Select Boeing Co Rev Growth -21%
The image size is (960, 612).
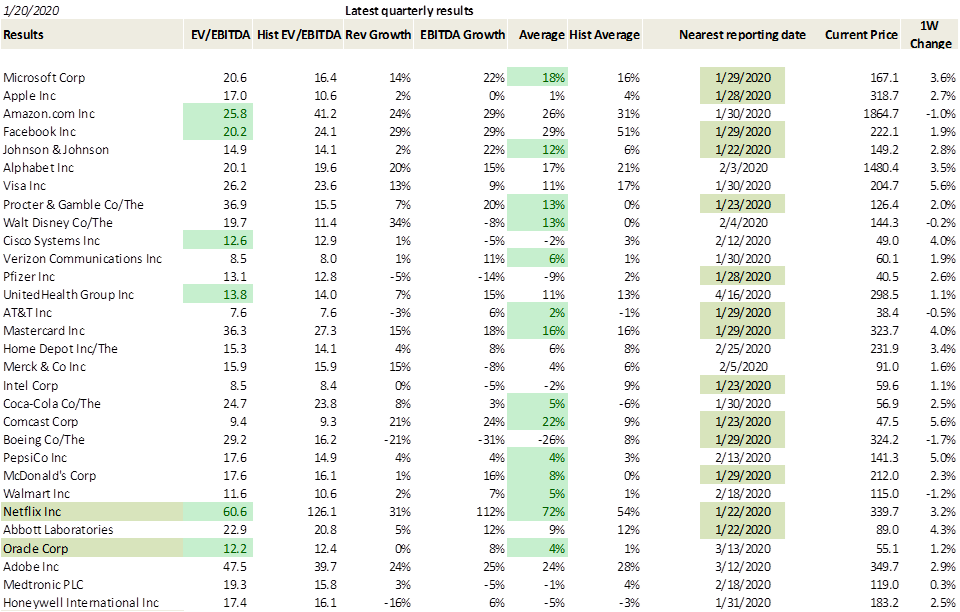397,439
